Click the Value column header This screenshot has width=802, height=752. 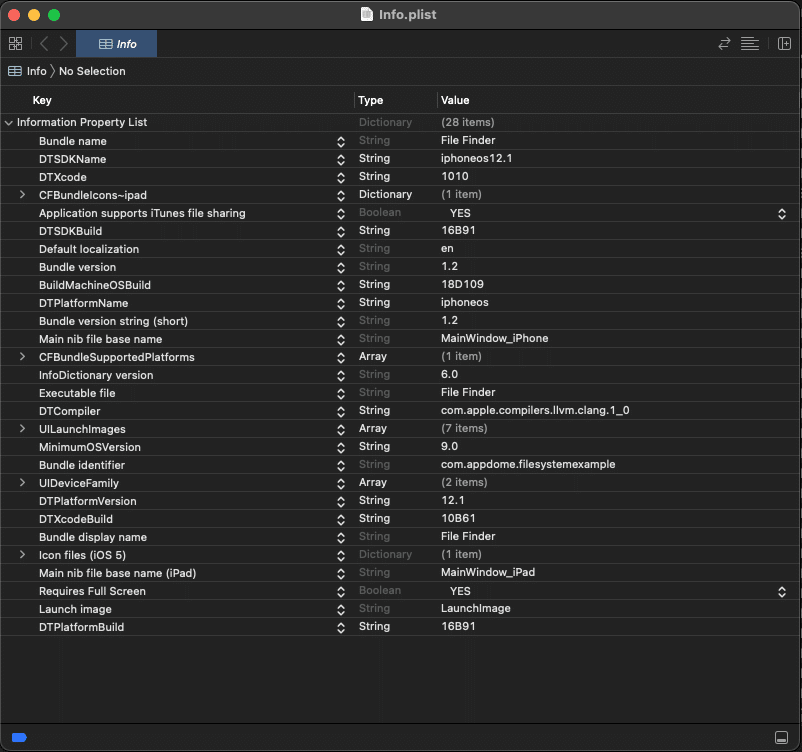(x=455, y=100)
